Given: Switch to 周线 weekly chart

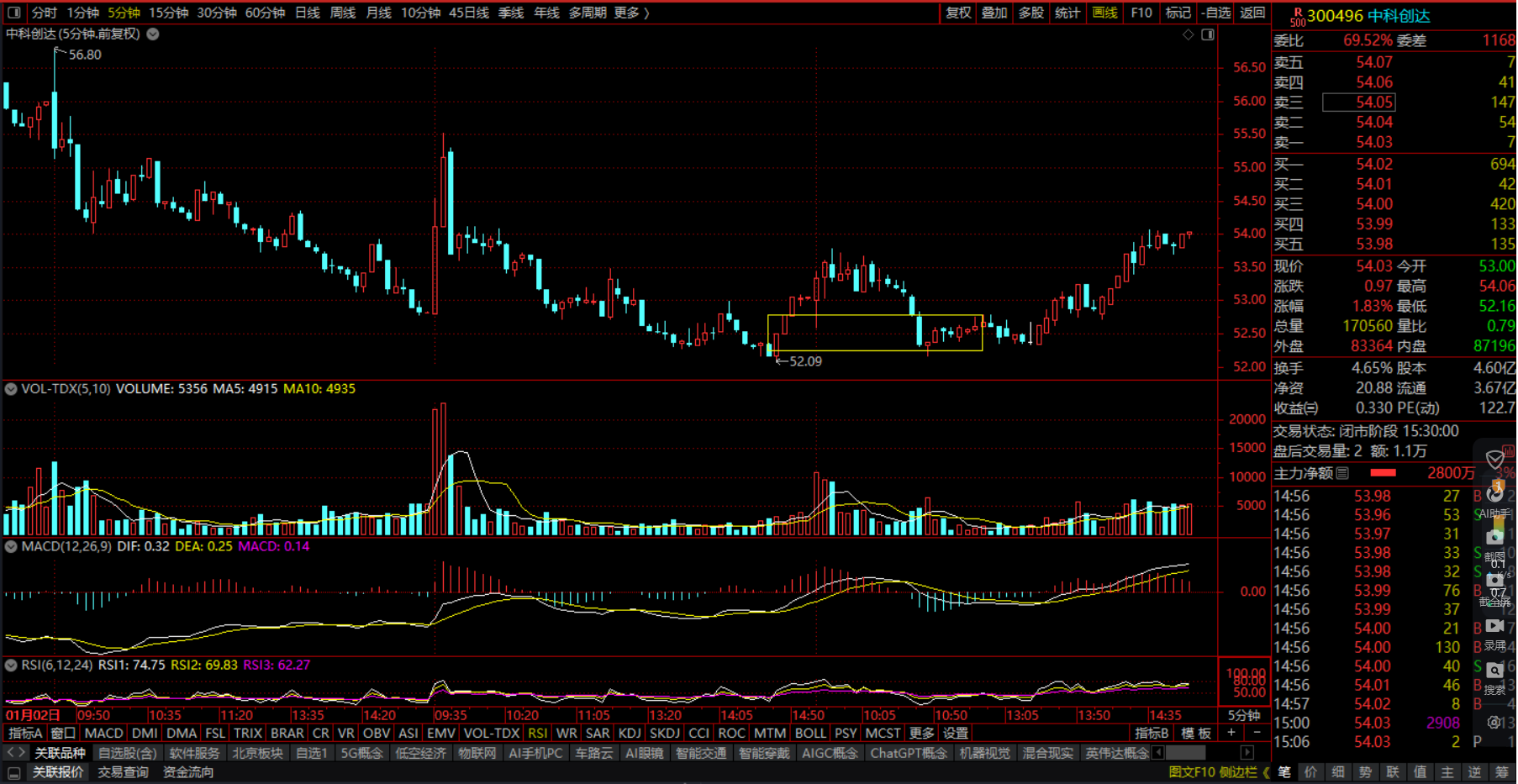Looking at the screenshot, I should (343, 13).
